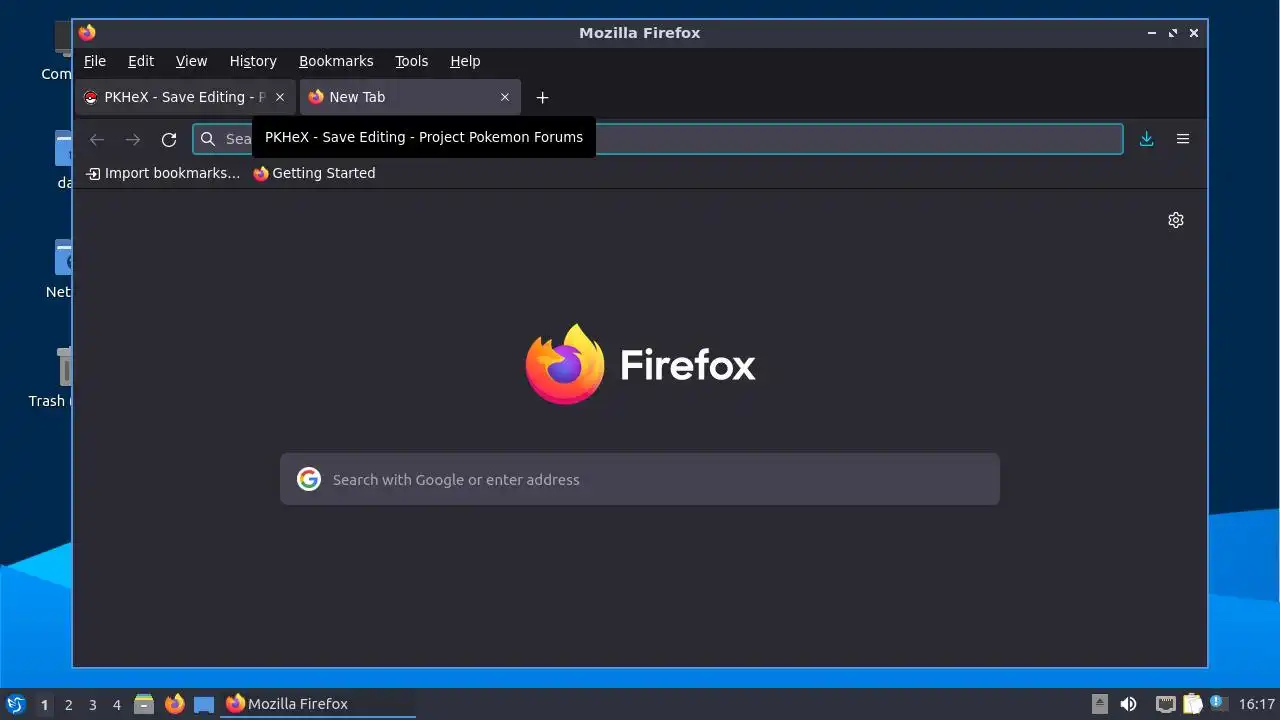Image resolution: width=1280 pixels, height=720 pixels.
Task: Switch to workspace 1
Action: (44, 704)
